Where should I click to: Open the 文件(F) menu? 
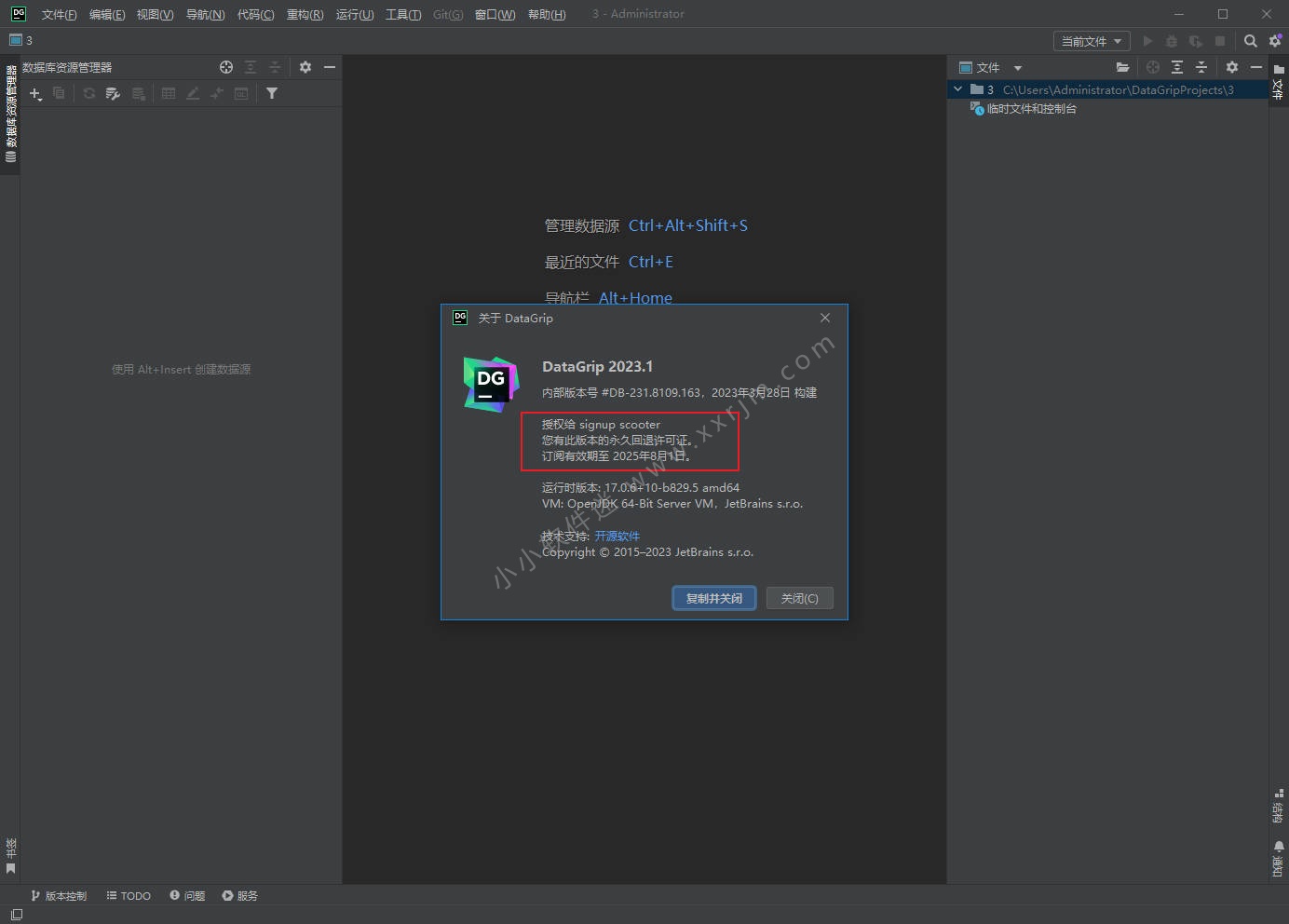[x=59, y=14]
